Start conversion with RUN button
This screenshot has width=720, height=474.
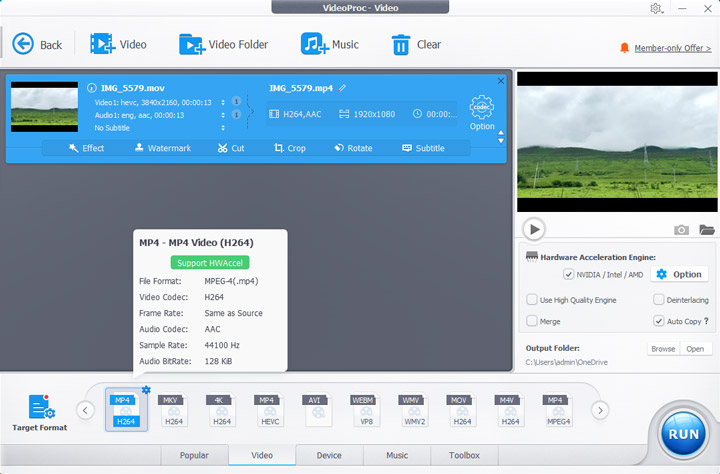click(x=683, y=434)
